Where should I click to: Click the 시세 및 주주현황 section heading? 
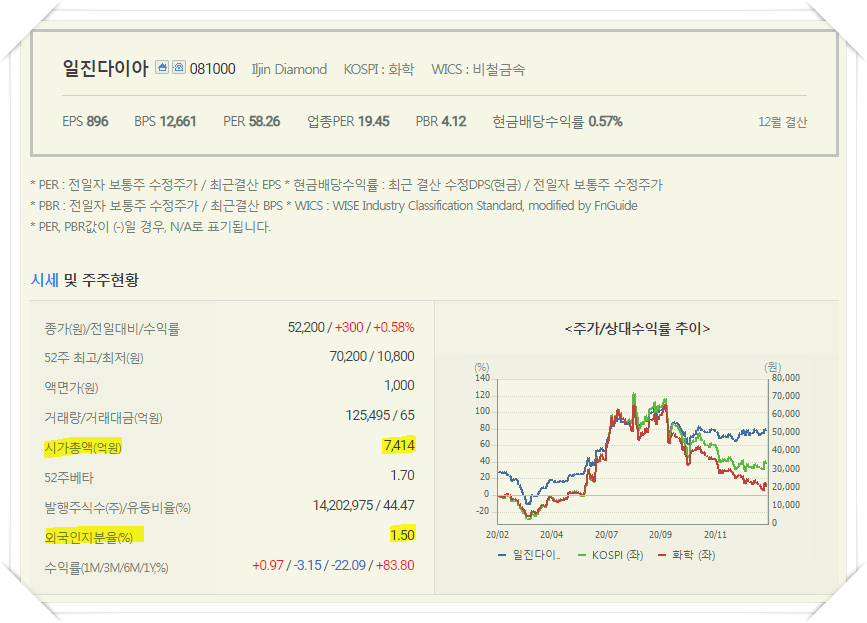coord(85,280)
